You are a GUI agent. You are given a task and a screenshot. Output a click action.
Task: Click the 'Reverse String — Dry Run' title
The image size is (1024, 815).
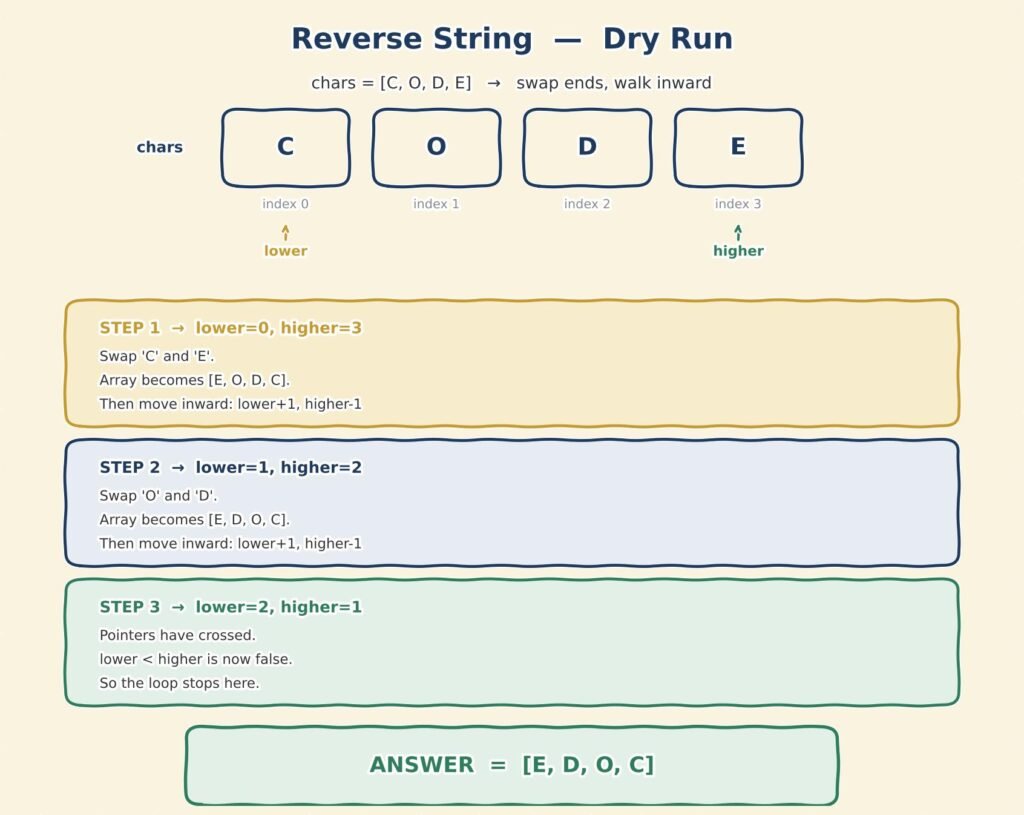[511, 39]
